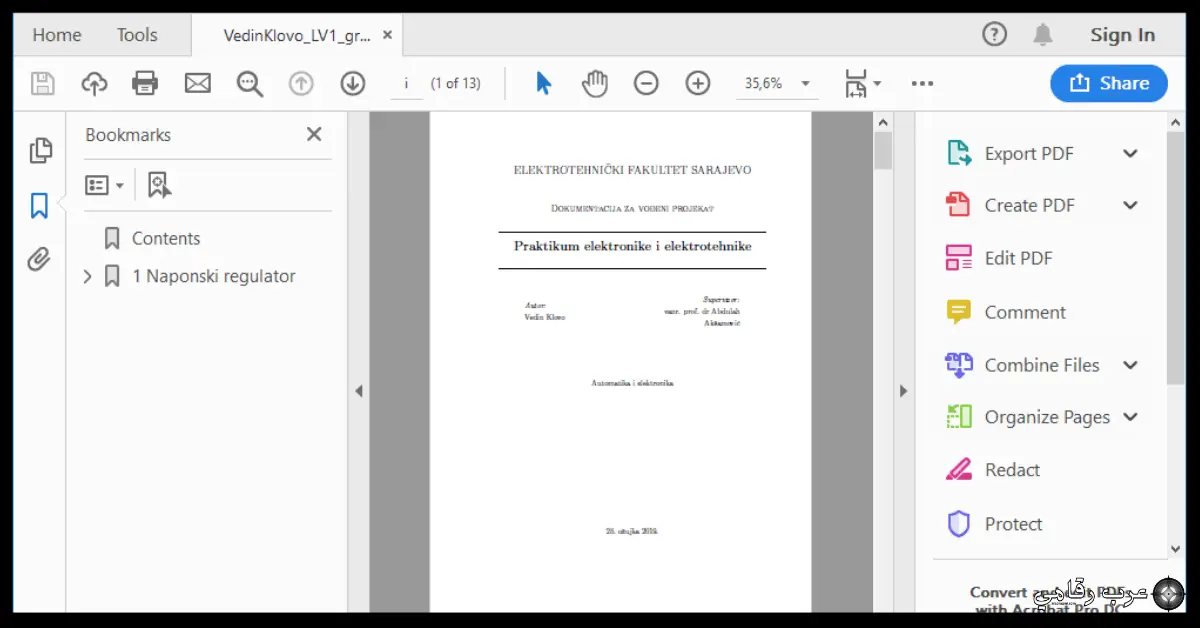Select the Hand tool
1200x628 pixels.
coord(593,83)
